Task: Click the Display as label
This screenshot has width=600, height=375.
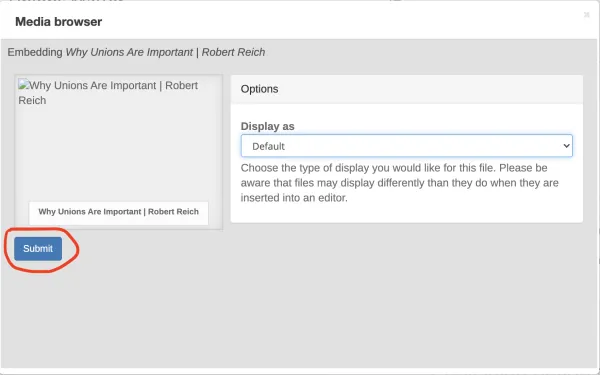Action: point(267,126)
